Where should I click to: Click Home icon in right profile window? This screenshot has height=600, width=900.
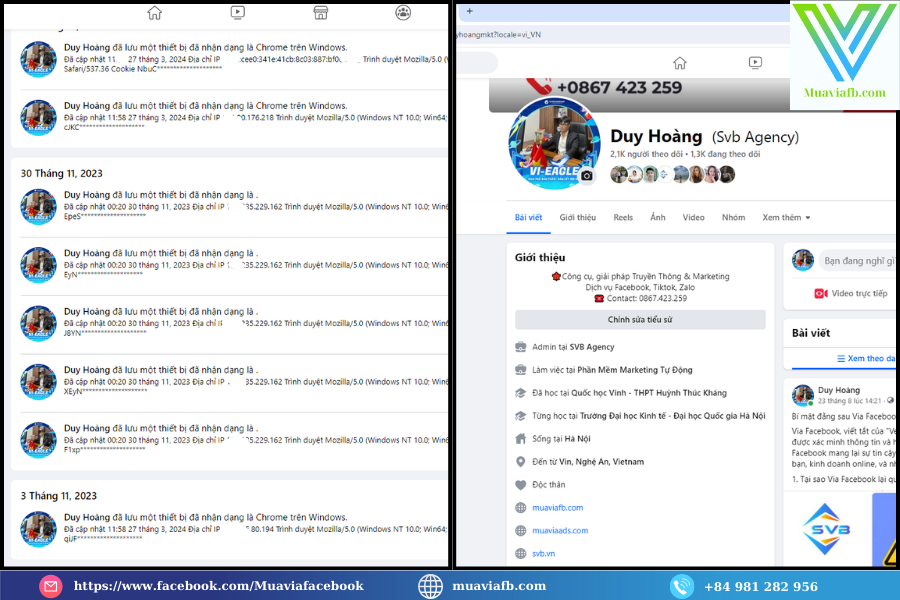tap(680, 63)
